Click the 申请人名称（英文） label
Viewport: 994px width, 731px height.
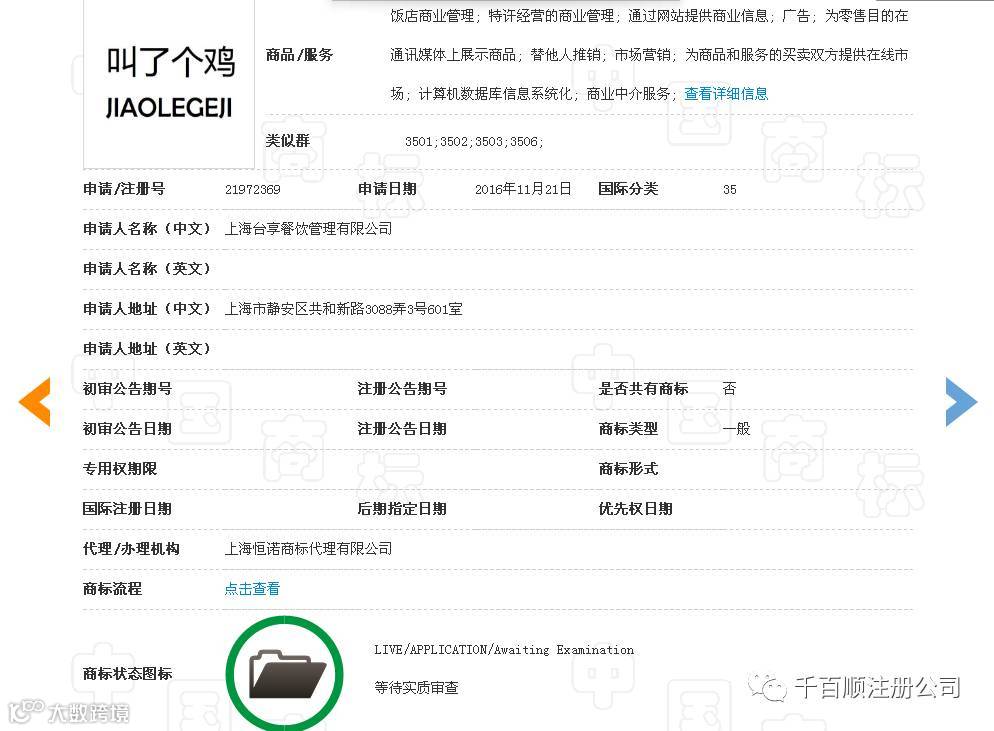146,269
